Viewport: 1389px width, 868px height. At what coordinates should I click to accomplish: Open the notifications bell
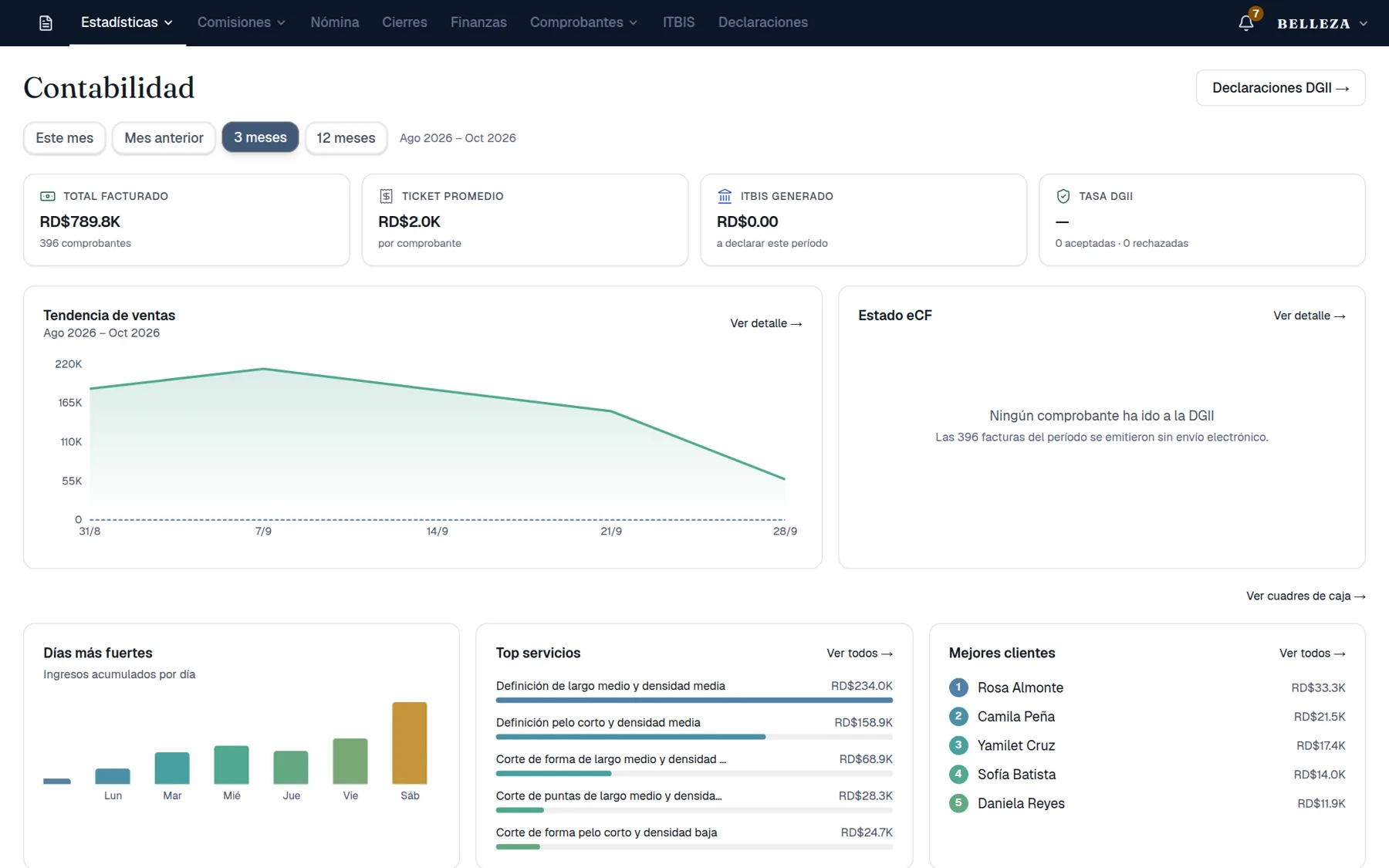tap(1245, 23)
